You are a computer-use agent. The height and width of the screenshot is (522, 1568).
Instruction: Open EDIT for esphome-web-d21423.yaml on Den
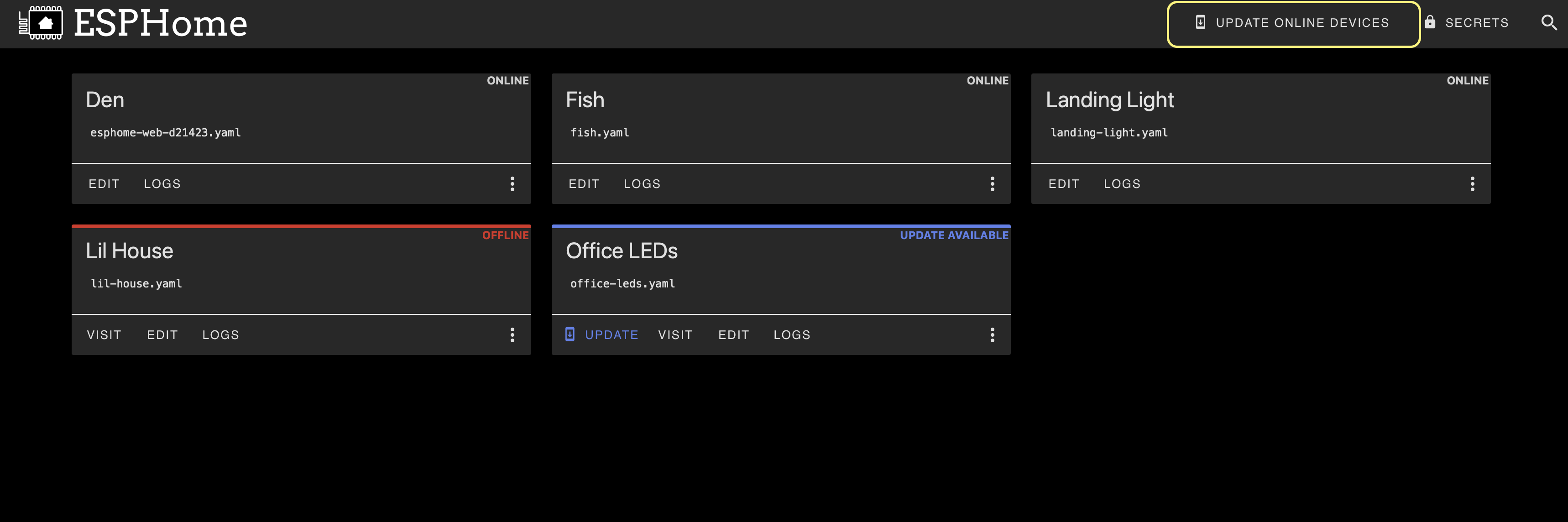pos(104,184)
